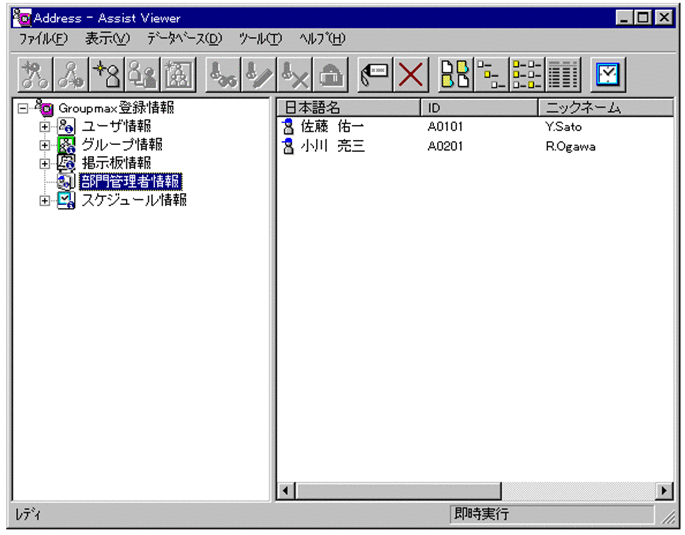Click the horizontal scrollbar left arrow
Image resolution: width=685 pixels, height=535 pixels.
click(286, 491)
